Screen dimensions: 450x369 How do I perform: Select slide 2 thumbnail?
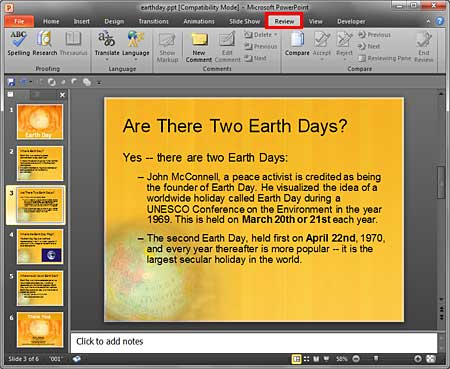pyautogui.click(x=40, y=163)
